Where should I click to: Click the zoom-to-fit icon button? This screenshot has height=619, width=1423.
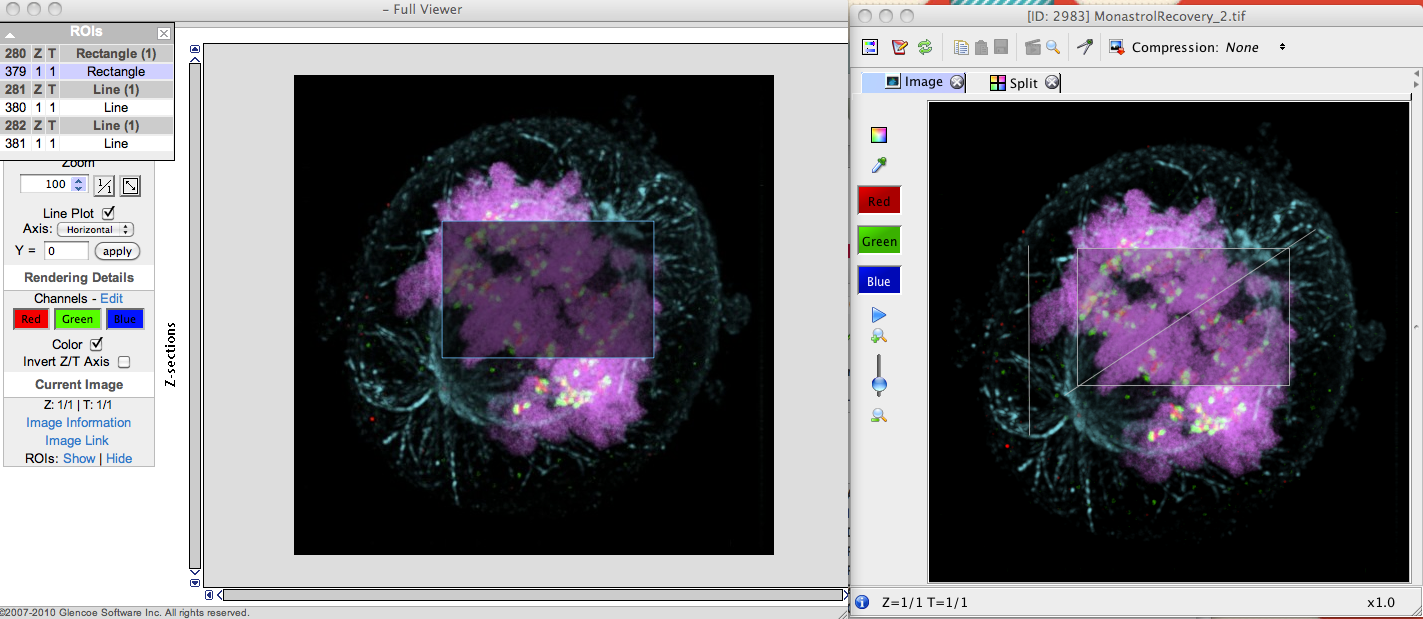(131, 185)
